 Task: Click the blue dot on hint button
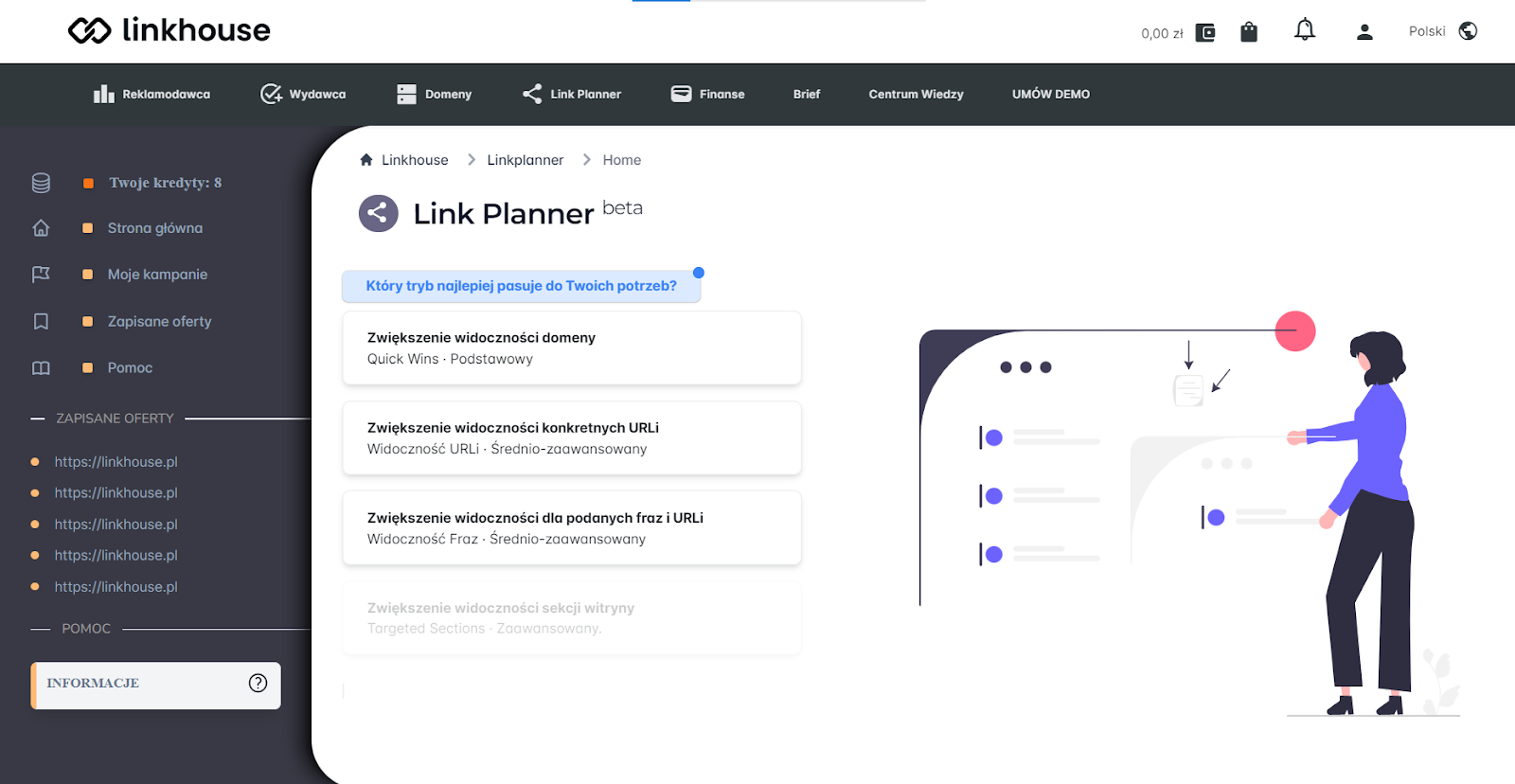point(699,273)
